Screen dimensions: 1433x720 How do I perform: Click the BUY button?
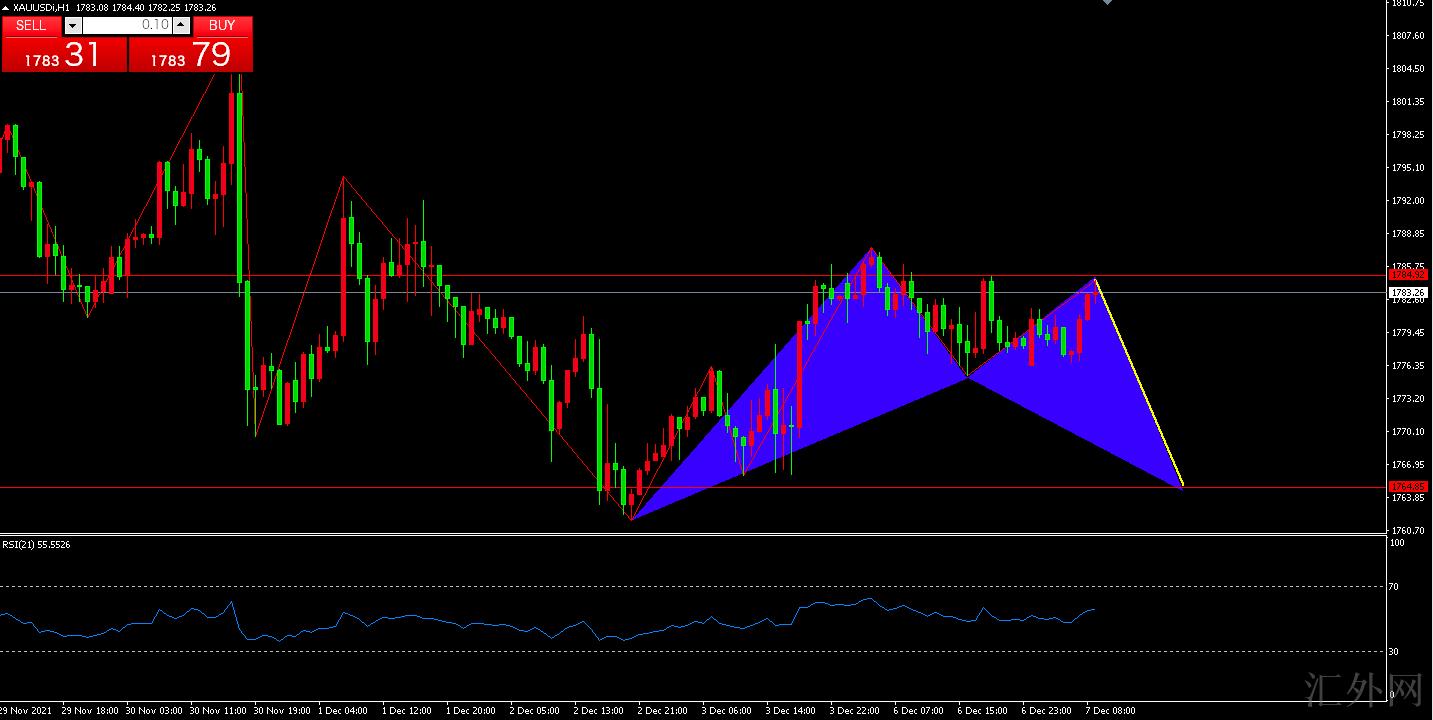[222, 25]
